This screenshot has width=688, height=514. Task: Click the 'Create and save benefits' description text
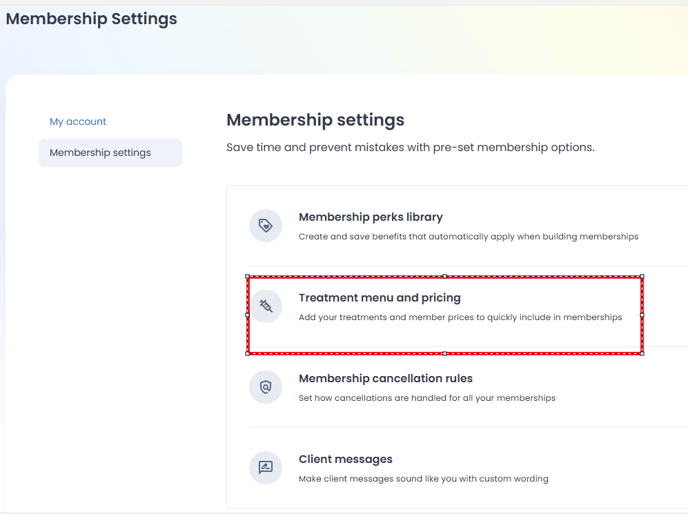(468, 237)
